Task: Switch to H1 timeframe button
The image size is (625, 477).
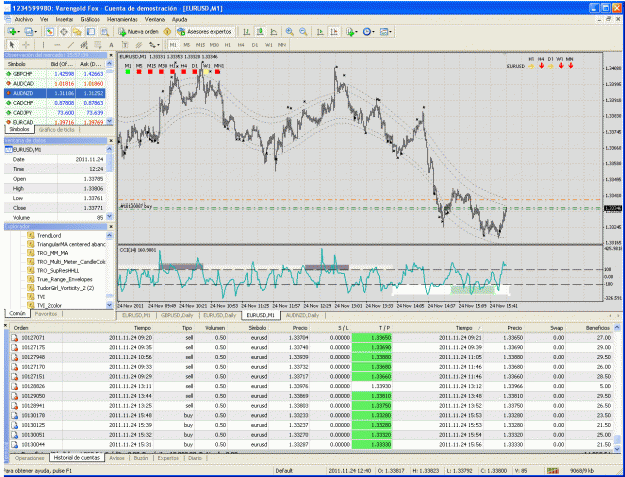Action: 228,45
